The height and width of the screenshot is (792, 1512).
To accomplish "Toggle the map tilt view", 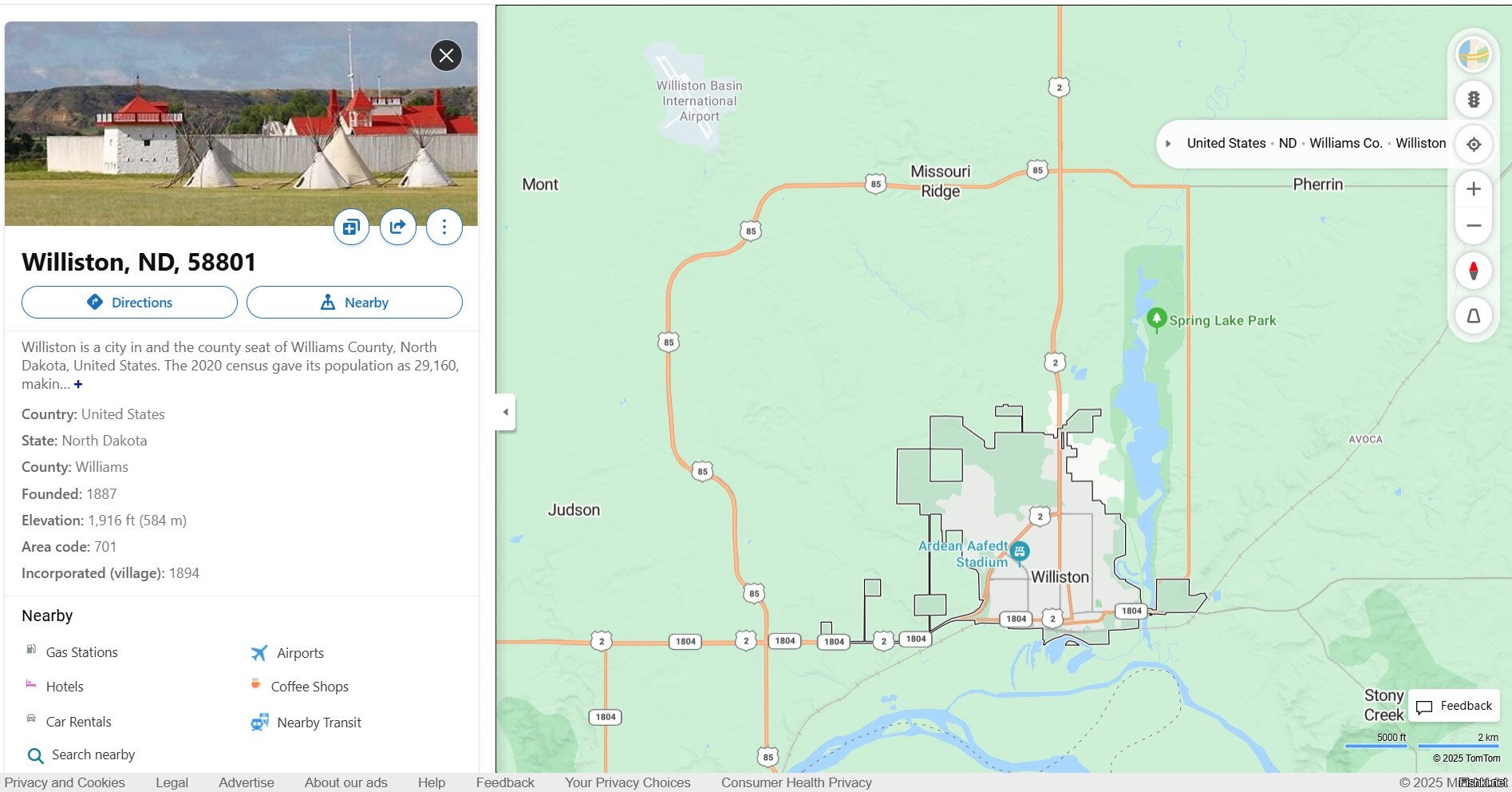I will [x=1474, y=316].
